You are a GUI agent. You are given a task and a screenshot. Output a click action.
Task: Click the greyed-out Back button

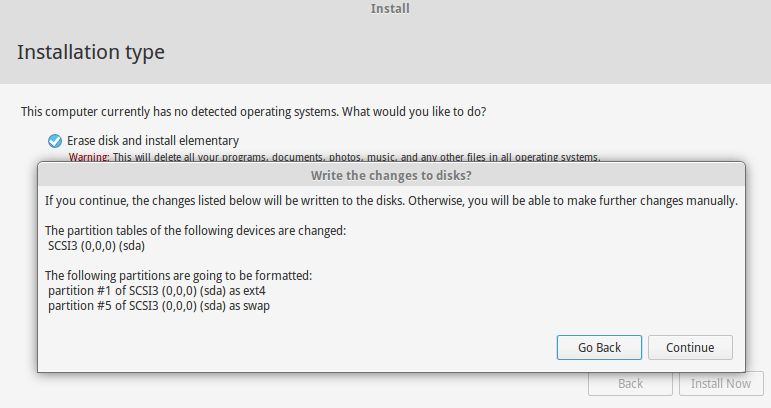[630, 383]
